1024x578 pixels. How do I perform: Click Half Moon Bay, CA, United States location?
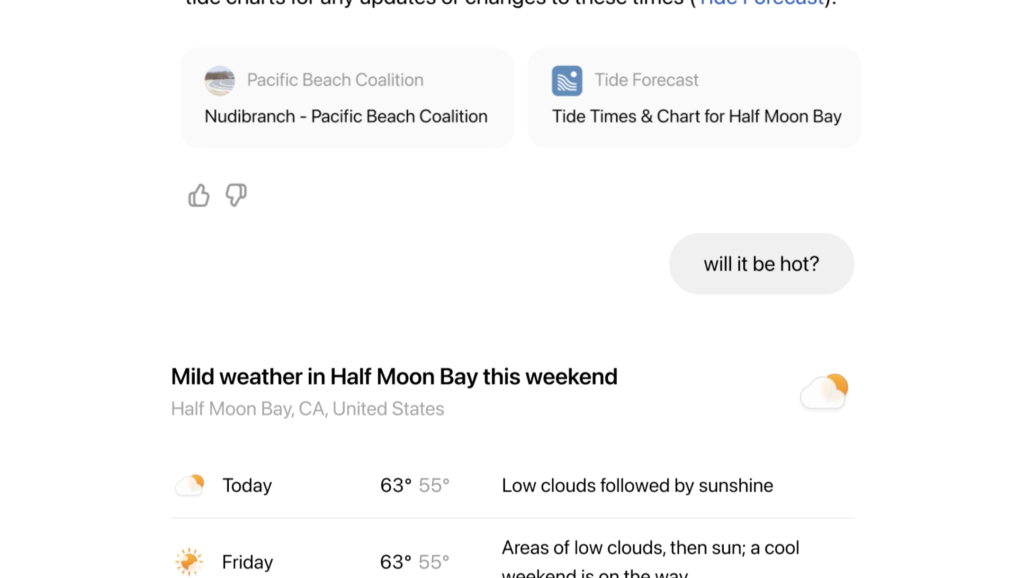coord(308,409)
